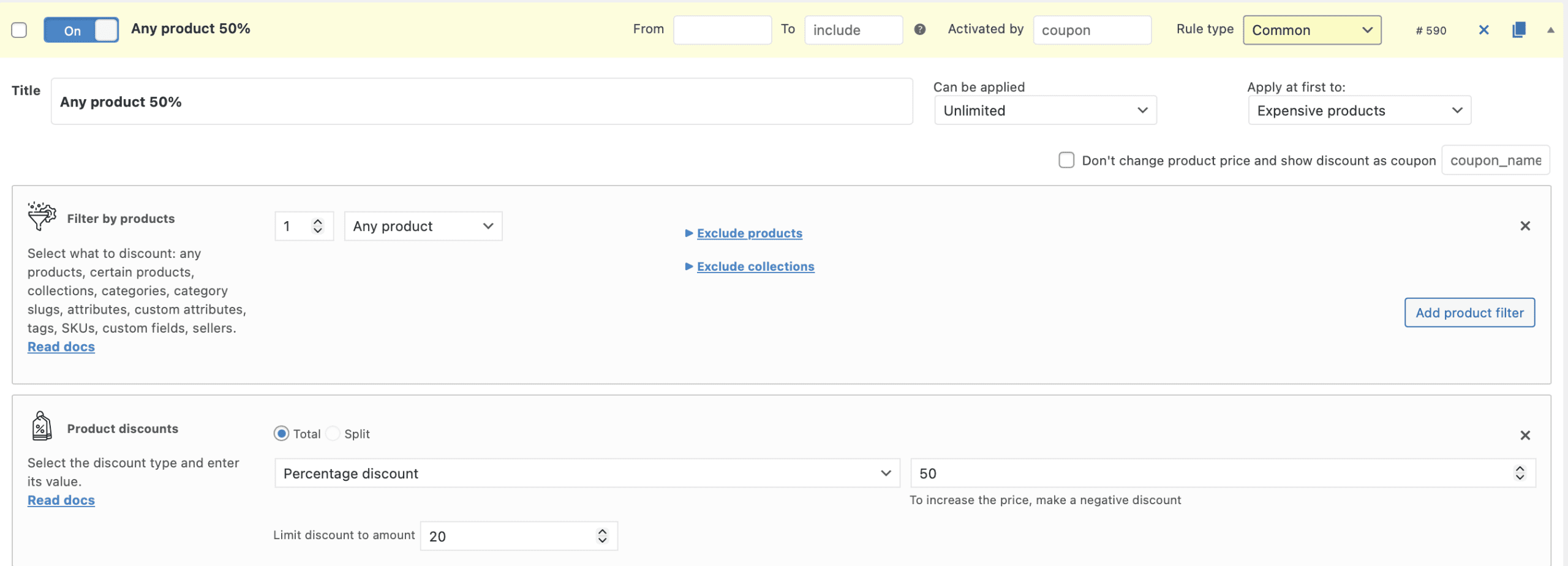The width and height of the screenshot is (1568, 566).
Task: Remove the Product discounts section
Action: [x=1525, y=436]
